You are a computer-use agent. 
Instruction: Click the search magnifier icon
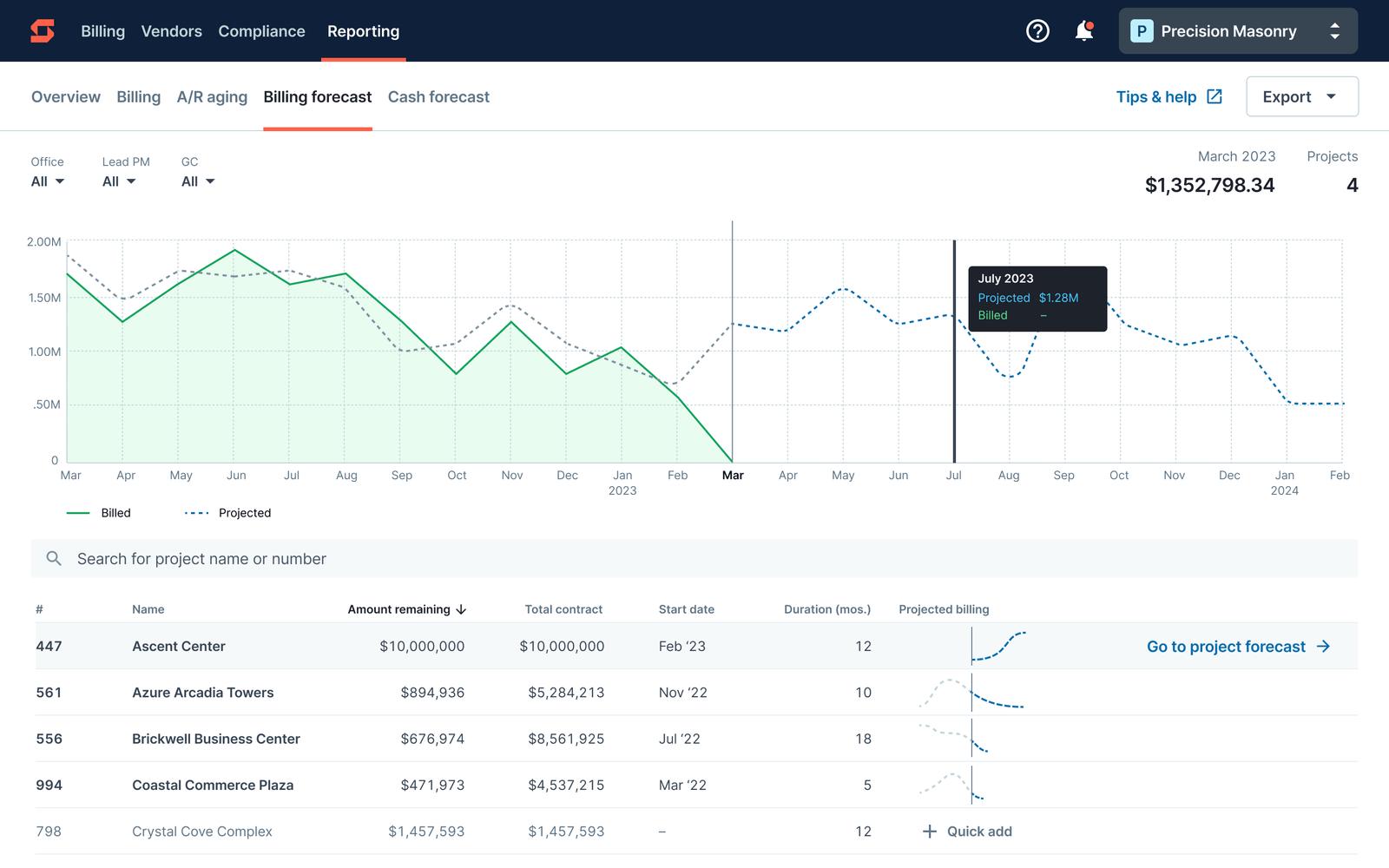pyautogui.click(x=54, y=559)
